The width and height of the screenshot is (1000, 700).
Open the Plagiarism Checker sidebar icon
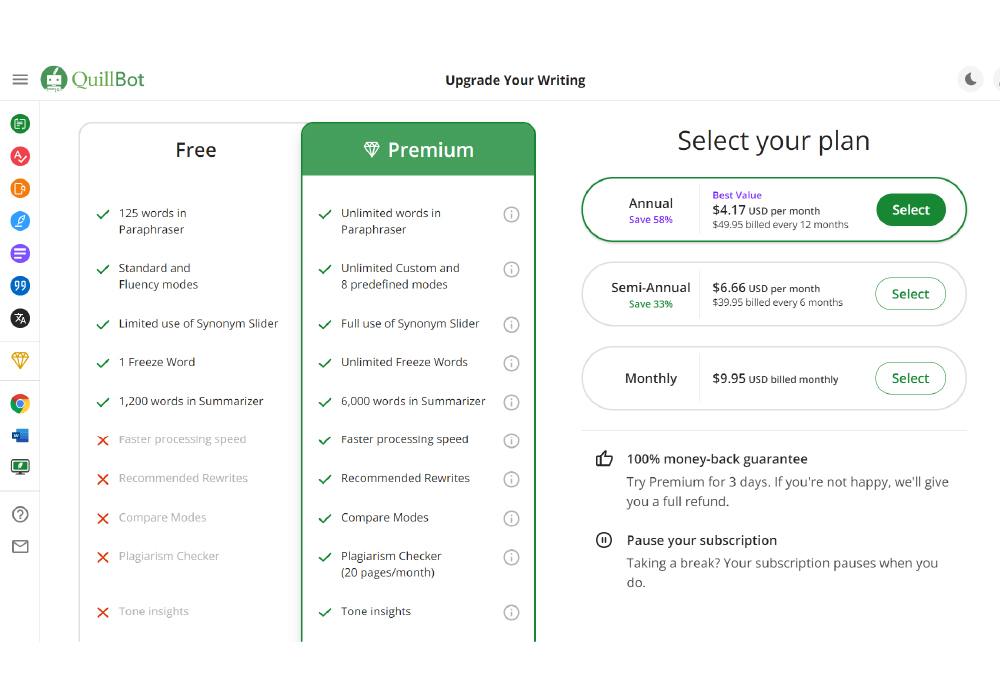[20, 188]
